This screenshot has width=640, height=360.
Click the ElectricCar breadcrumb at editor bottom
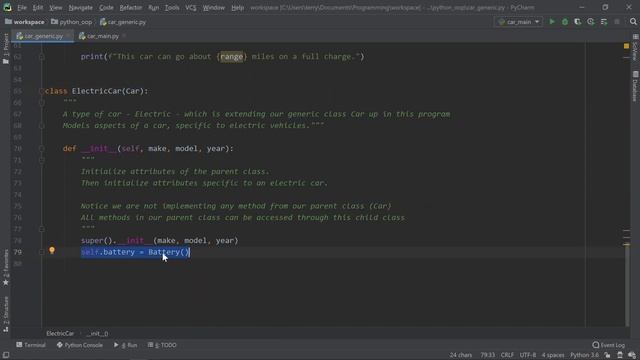pyautogui.click(x=60, y=333)
